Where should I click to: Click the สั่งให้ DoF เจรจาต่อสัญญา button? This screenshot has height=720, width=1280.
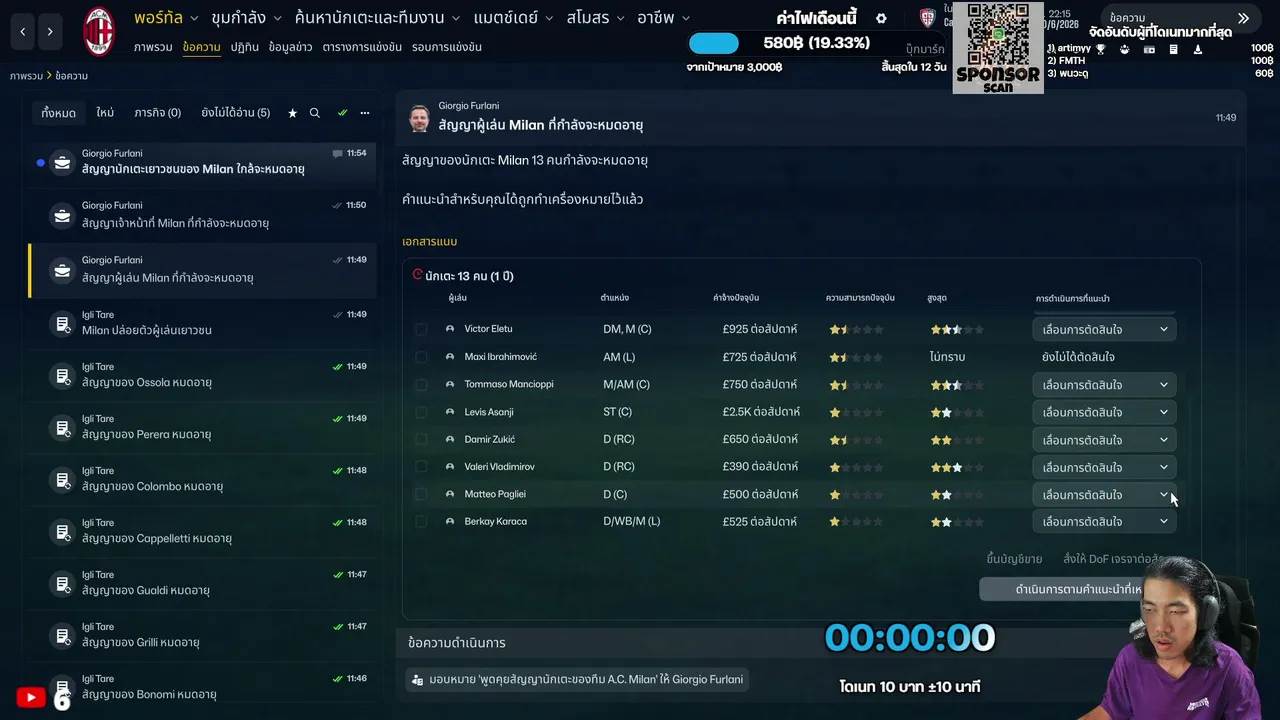coord(1113,559)
